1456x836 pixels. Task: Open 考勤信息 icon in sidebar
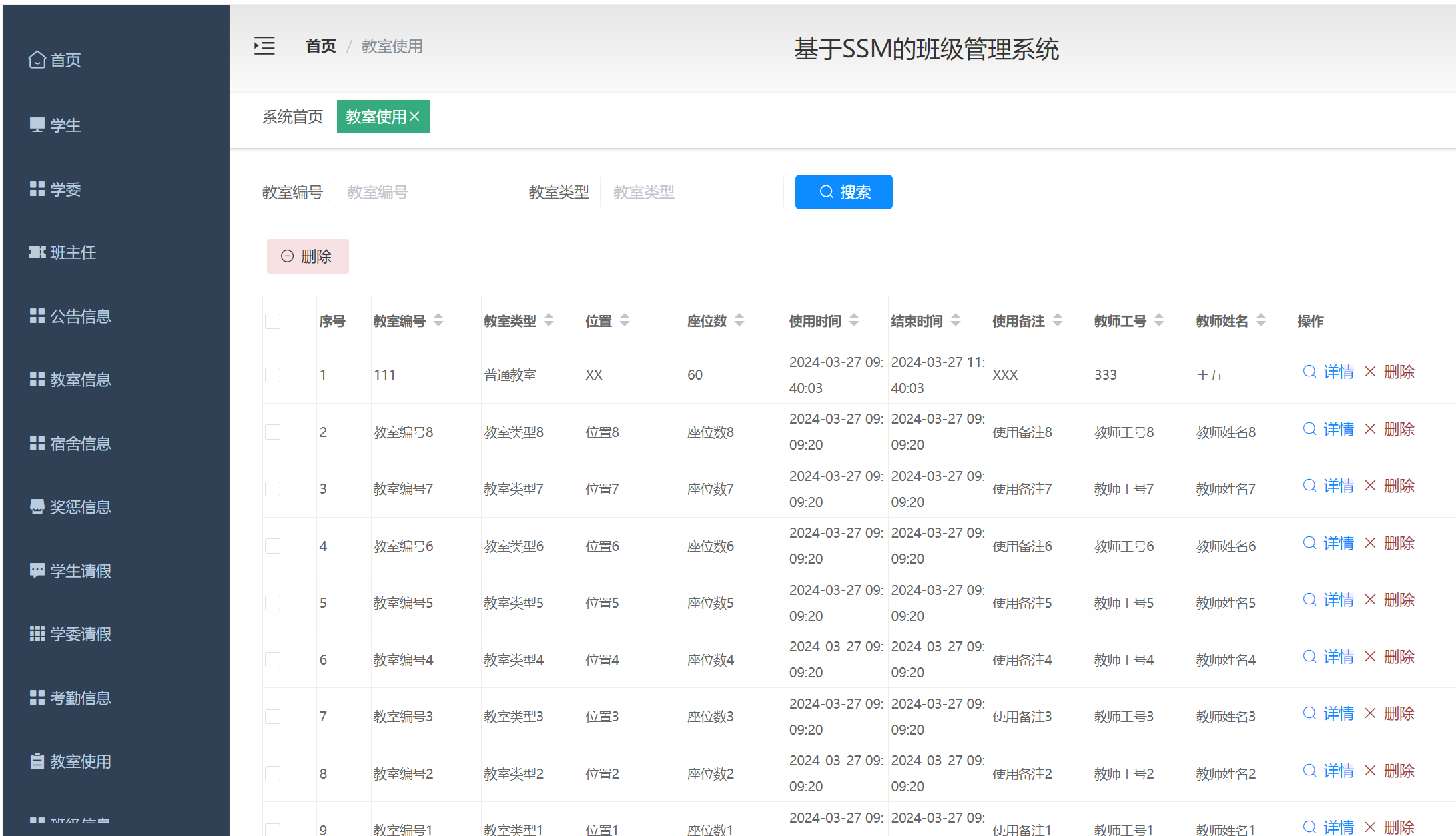tap(37, 698)
